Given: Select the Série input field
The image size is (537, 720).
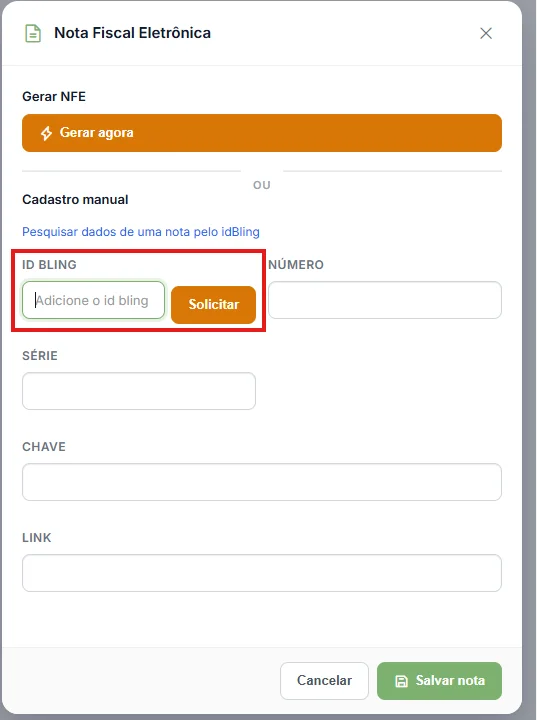Looking at the screenshot, I should tap(139, 391).
